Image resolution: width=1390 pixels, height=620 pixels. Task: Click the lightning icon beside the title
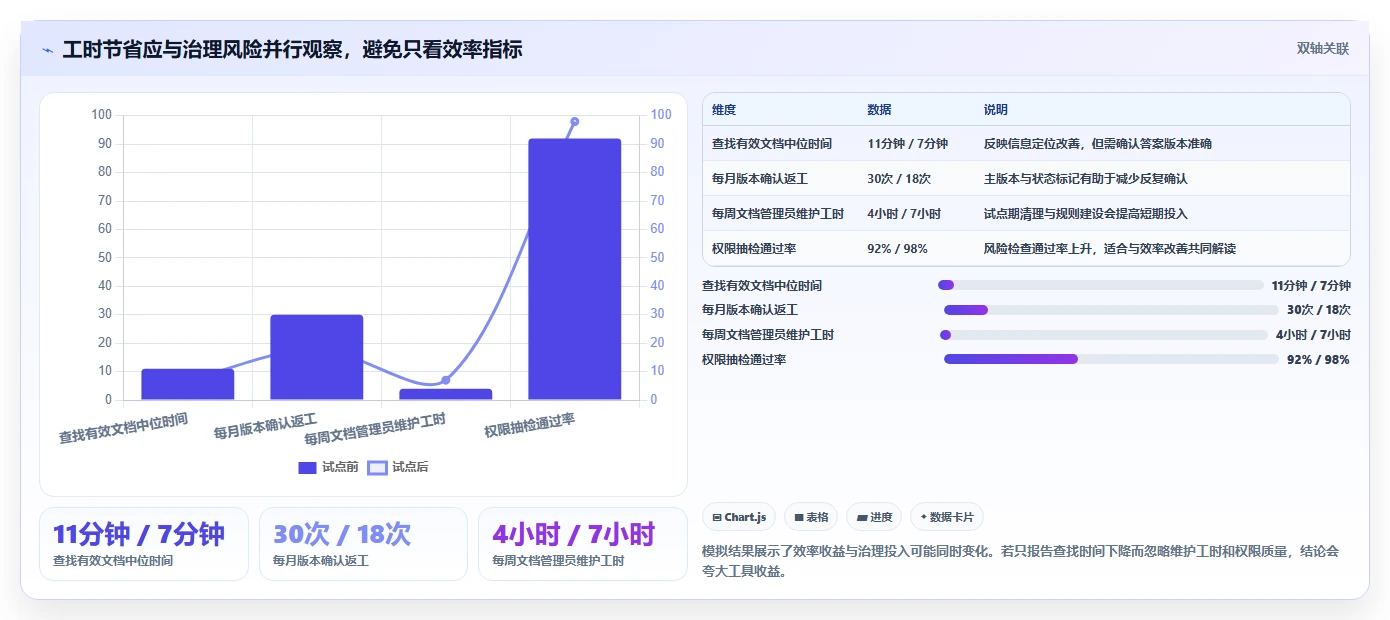(x=48, y=50)
